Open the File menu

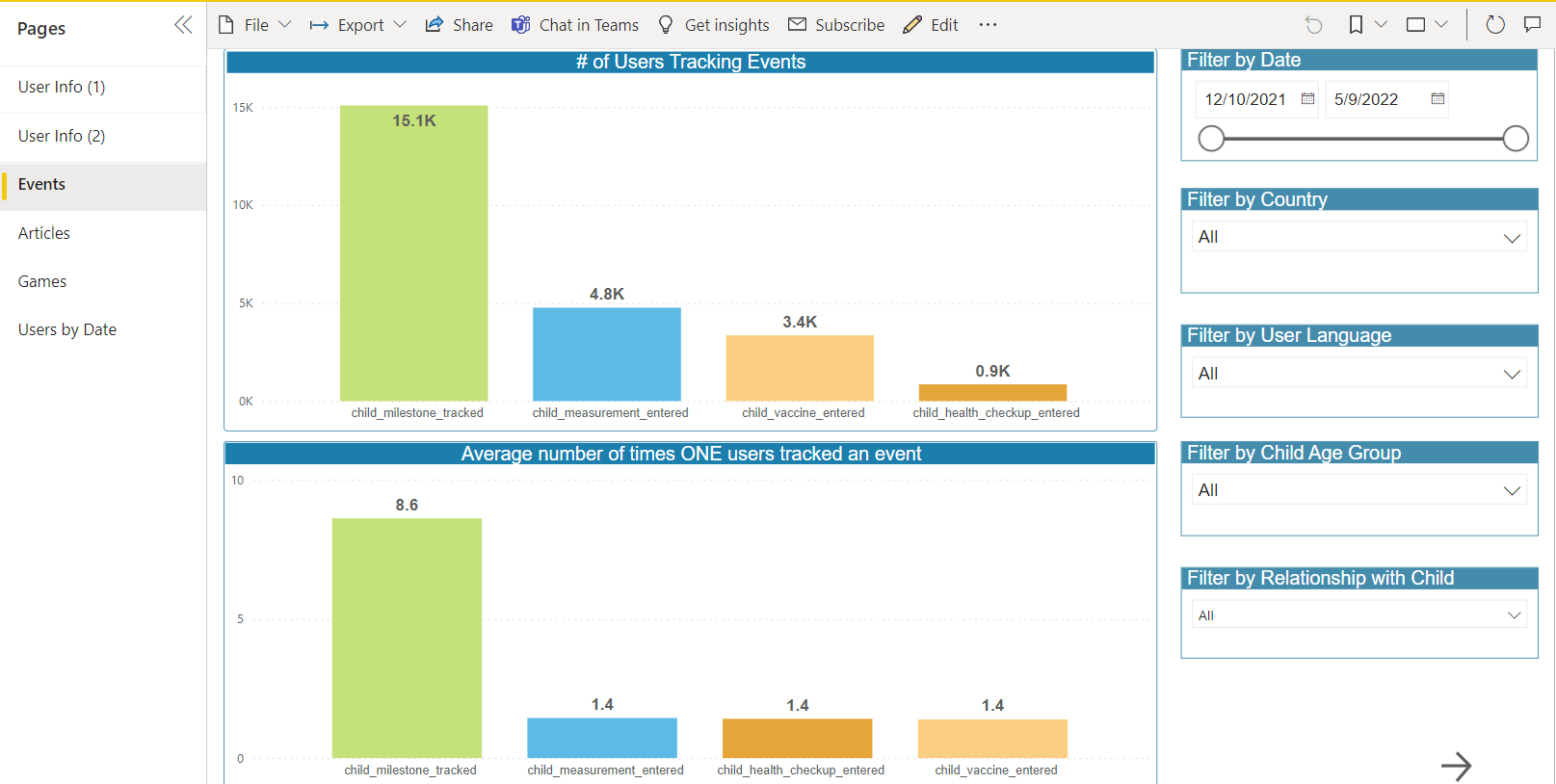(254, 25)
